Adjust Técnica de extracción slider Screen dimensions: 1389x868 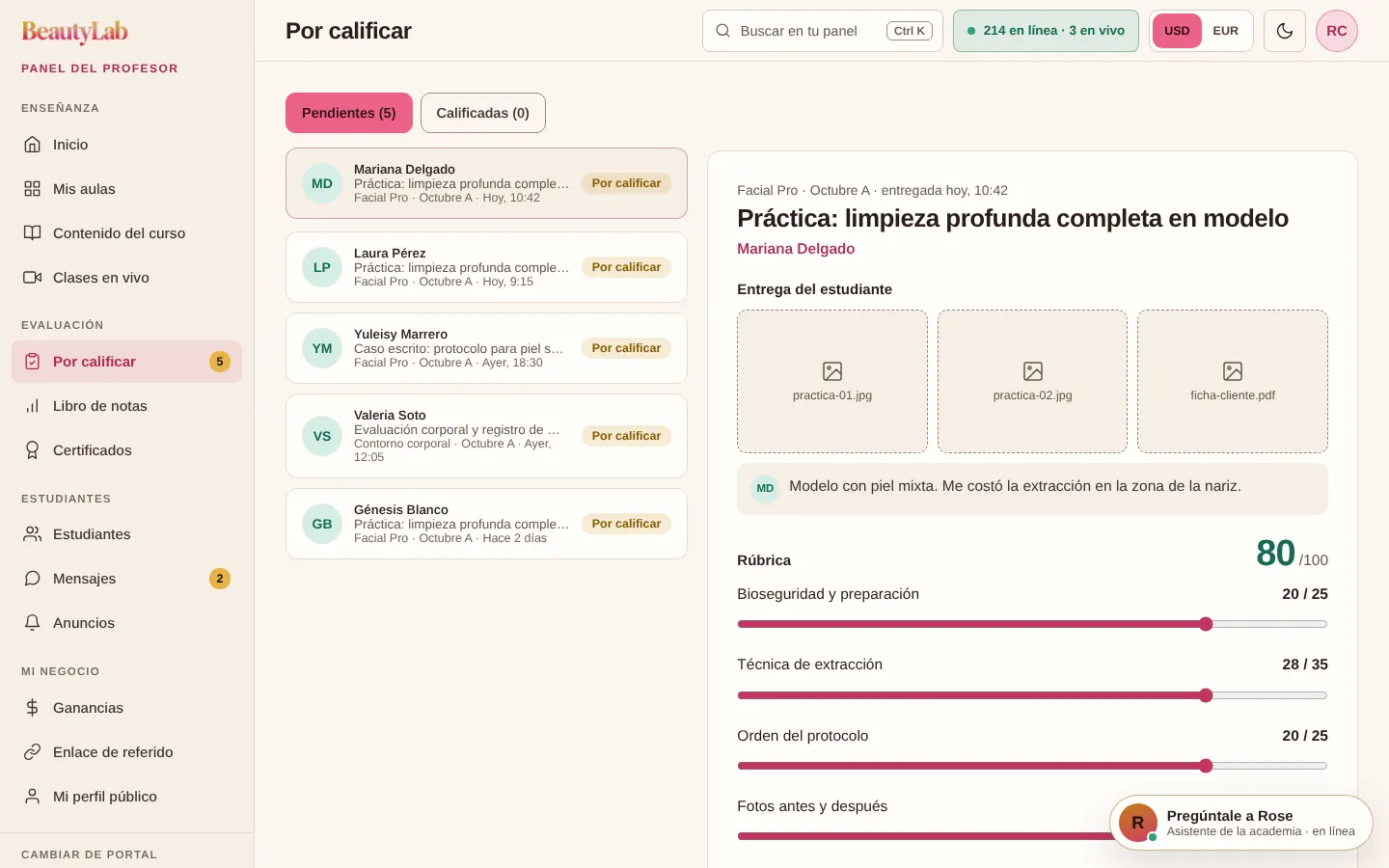click(1032, 695)
